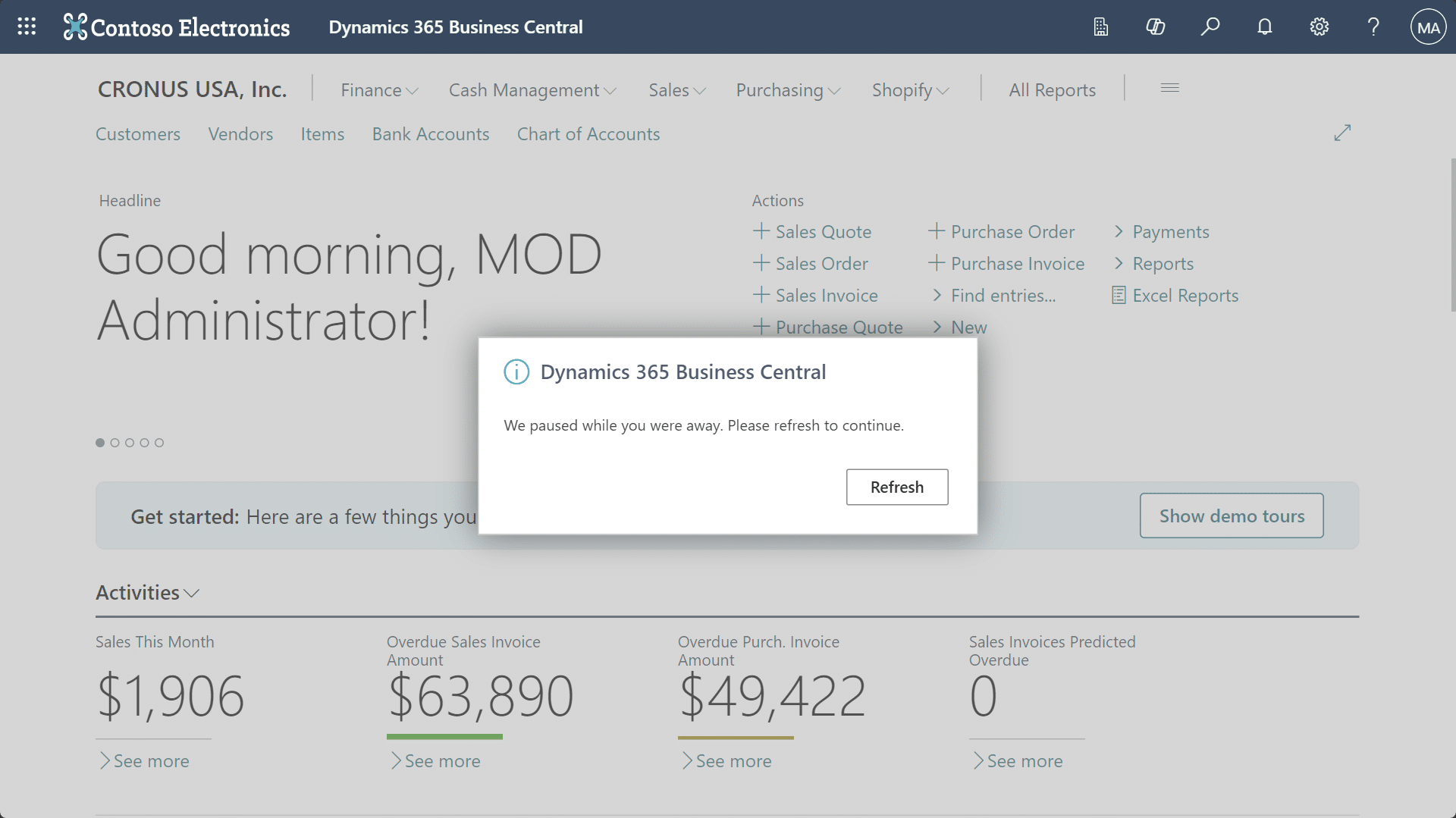1456x818 pixels.
Task: Click the info icon in dialog
Action: tap(516, 372)
